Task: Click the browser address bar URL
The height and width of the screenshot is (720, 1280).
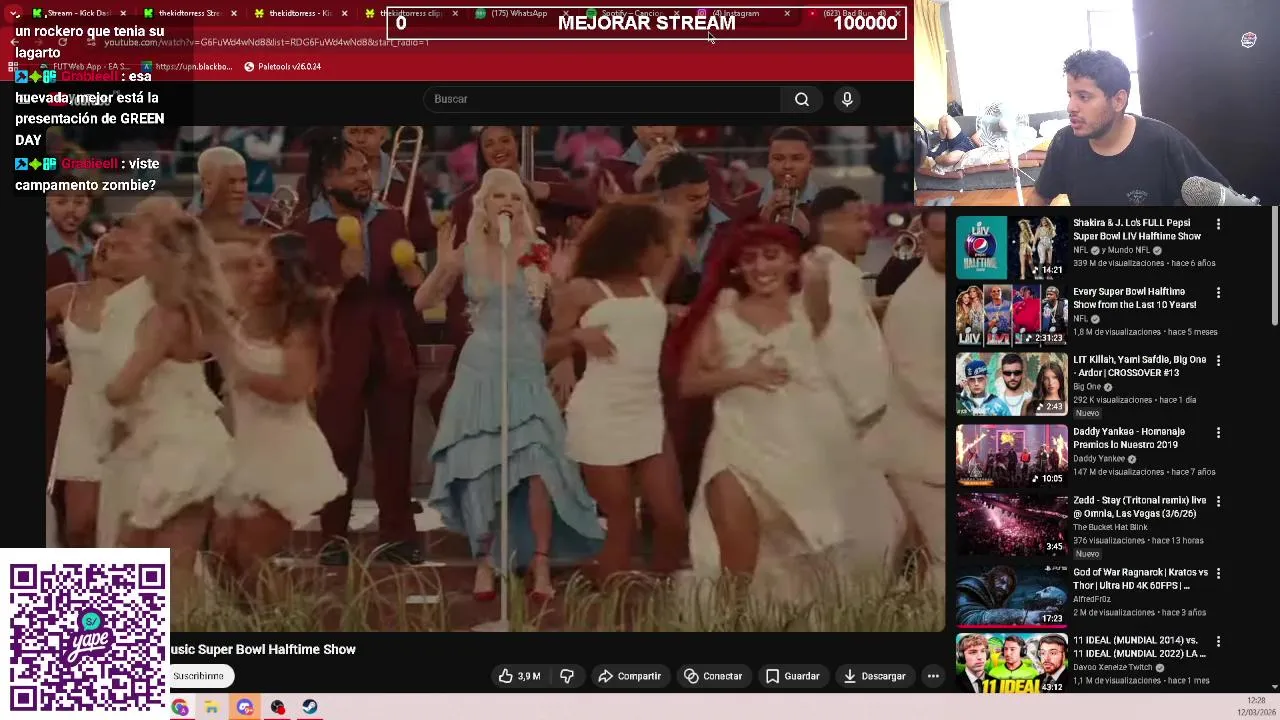Action: pyautogui.click(x=266, y=43)
